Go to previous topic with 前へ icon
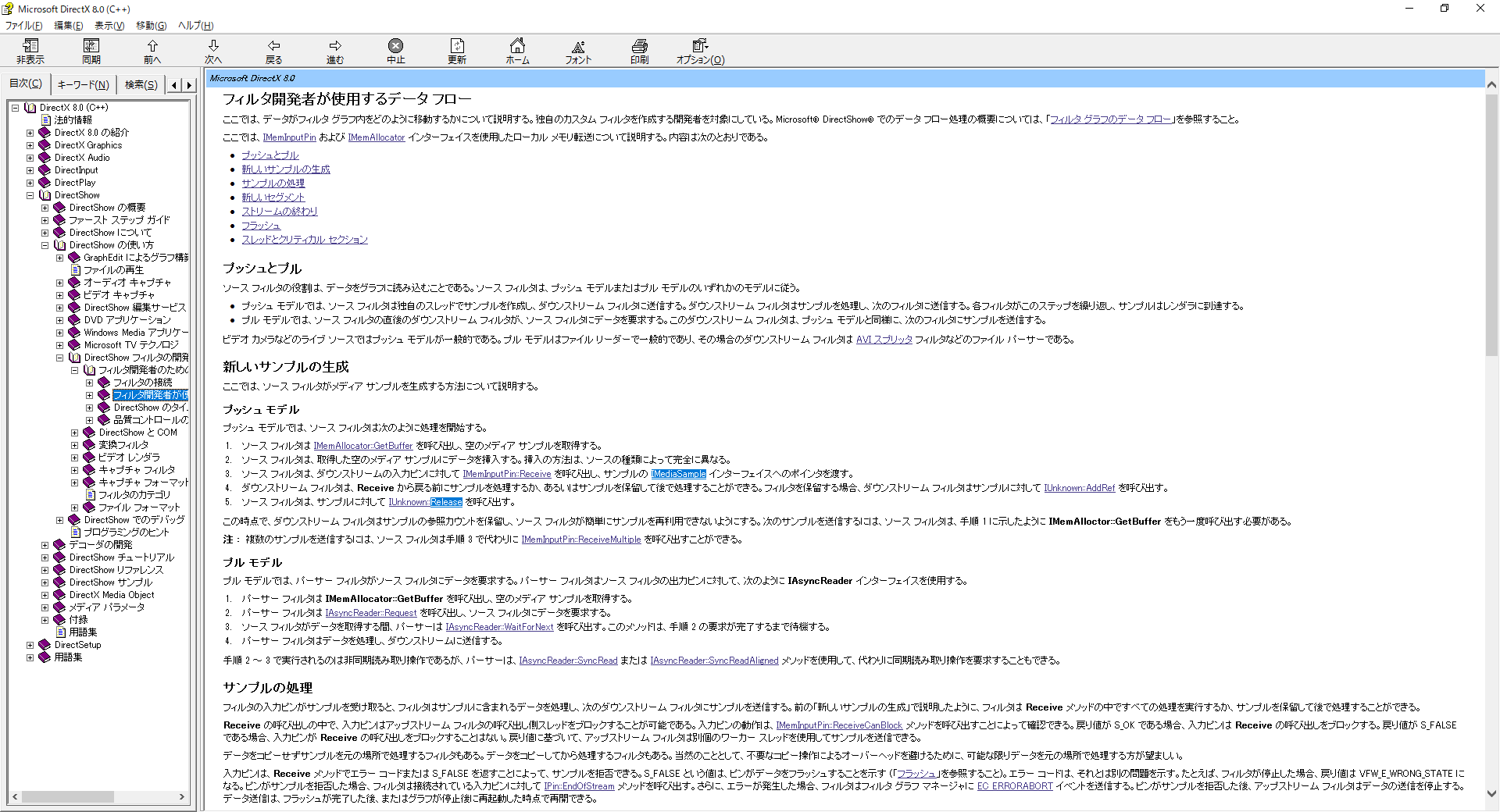Viewport: 1500px width, 812px height. point(152,45)
